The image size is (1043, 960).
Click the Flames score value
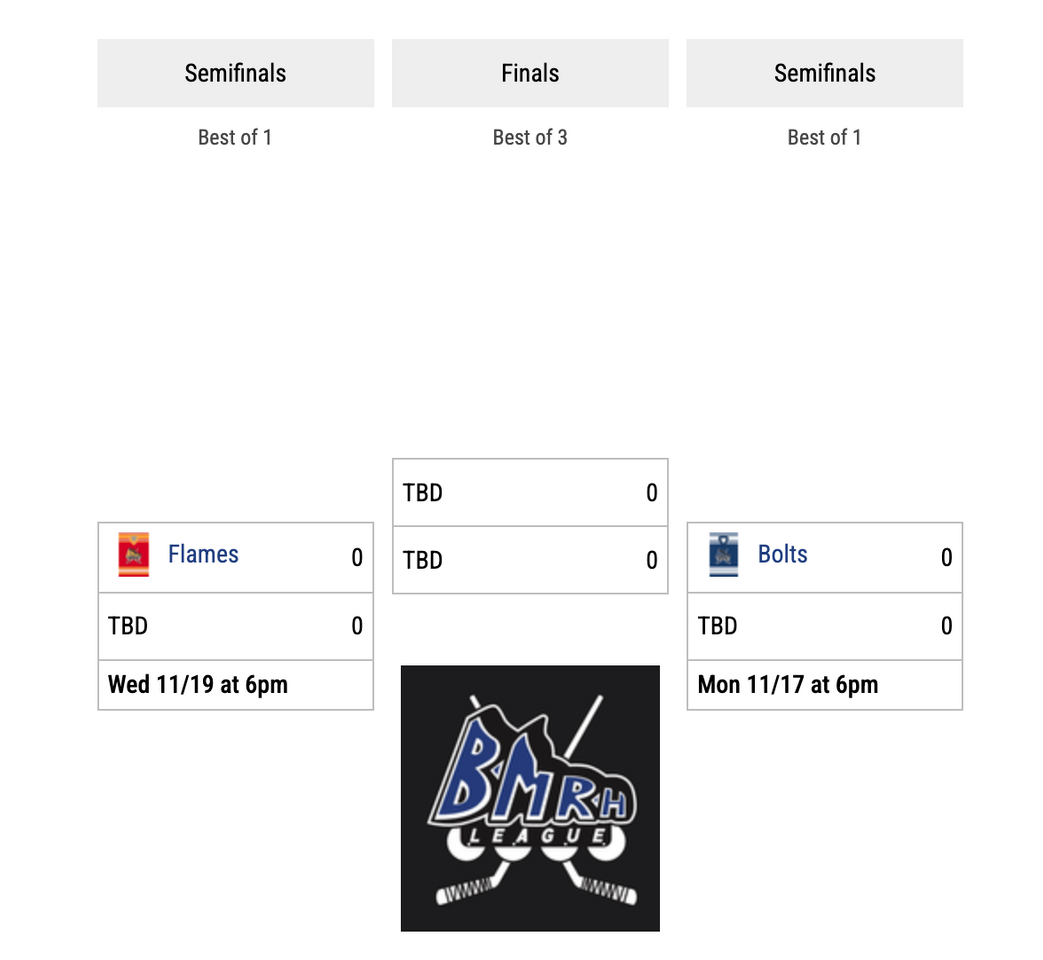coord(357,558)
